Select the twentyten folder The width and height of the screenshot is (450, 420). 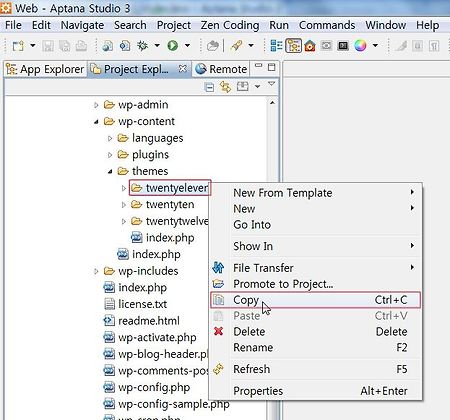pyautogui.click(x=163, y=204)
